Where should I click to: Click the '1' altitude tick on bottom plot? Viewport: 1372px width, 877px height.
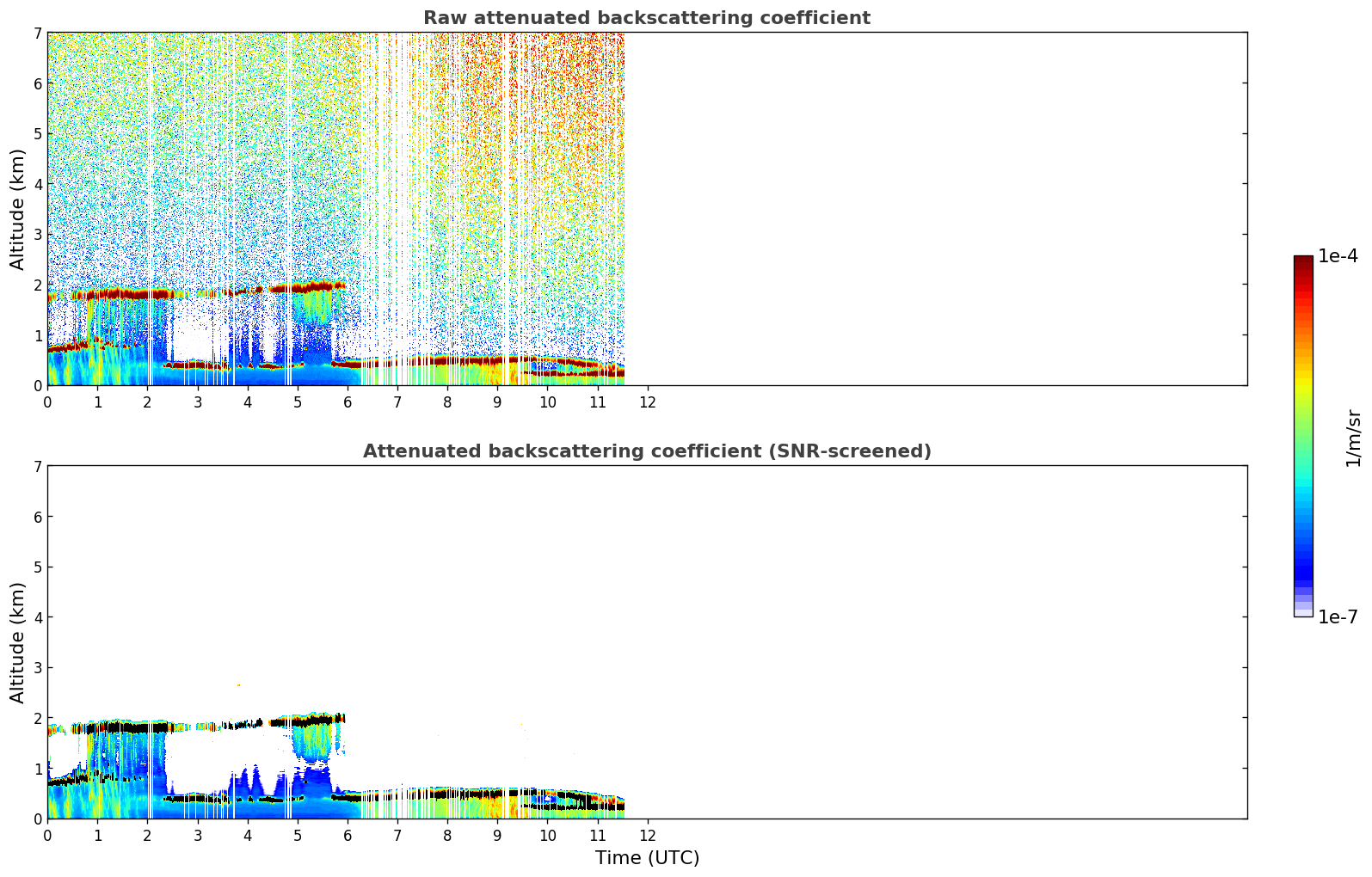(37, 769)
